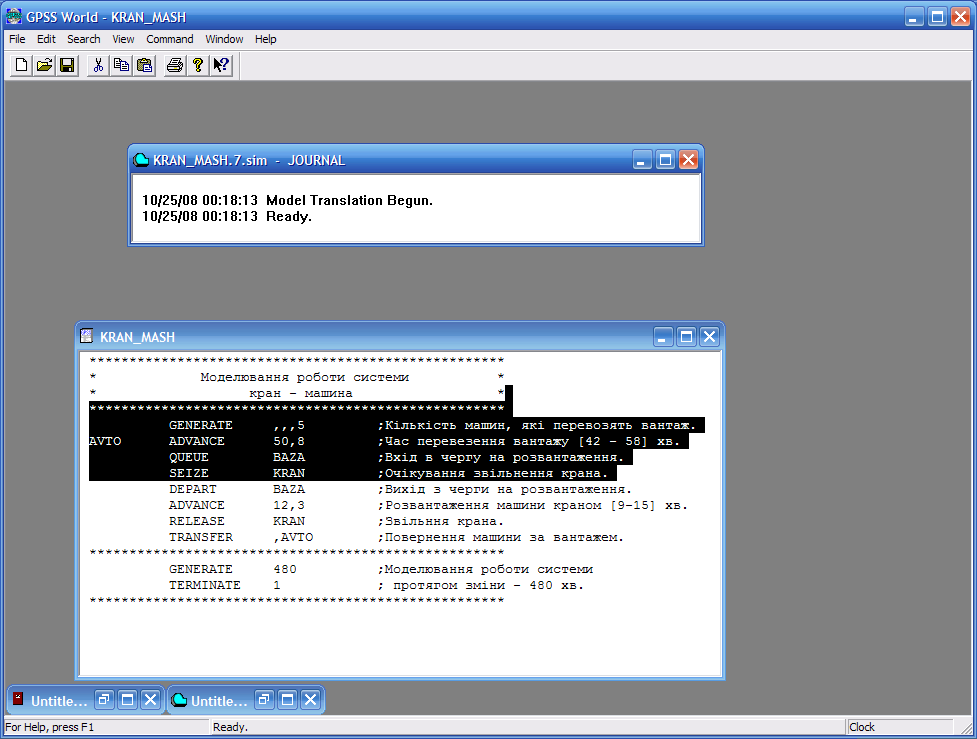Click the TRANSFER ,AVTO line
This screenshot has height=739, width=977.
tap(396, 537)
